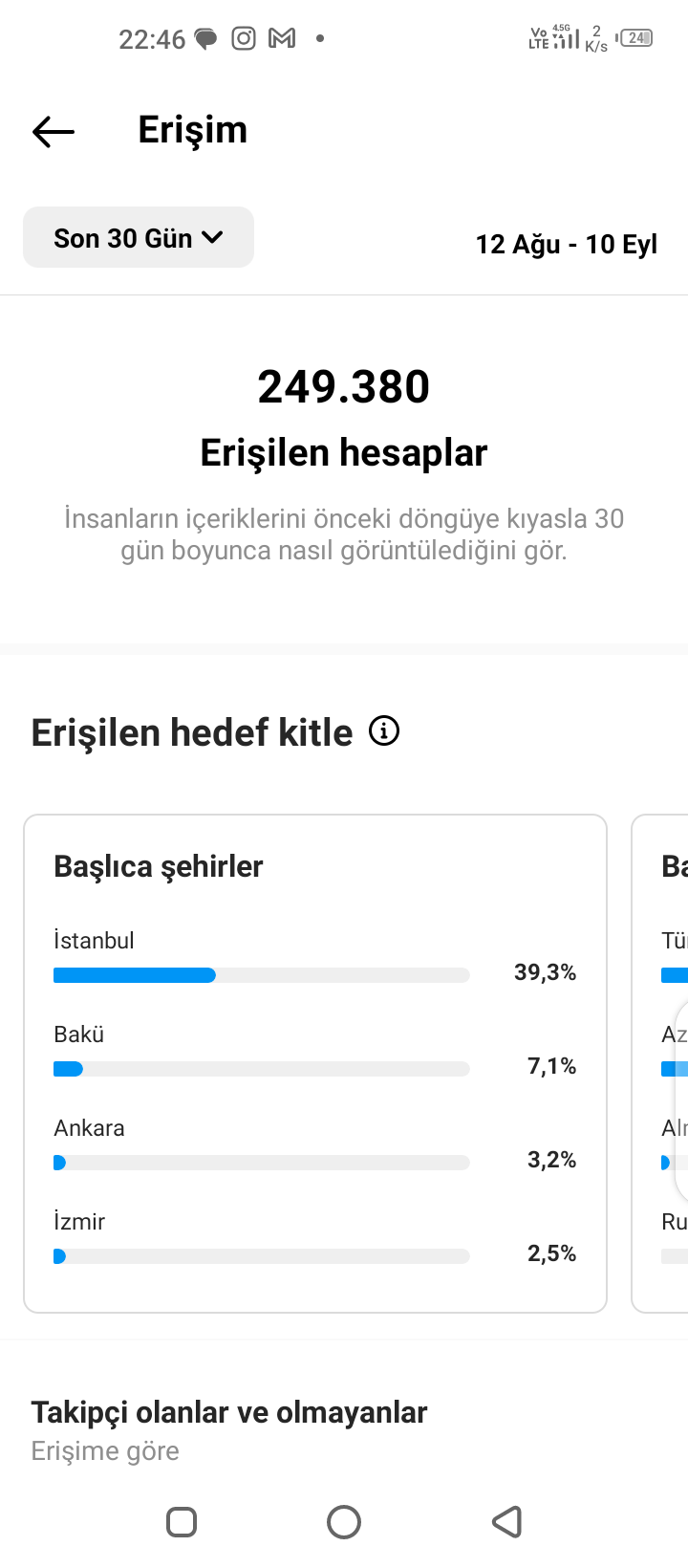688x1568 pixels.
Task: Tap the Android recent apps square button
Action: (182, 1521)
